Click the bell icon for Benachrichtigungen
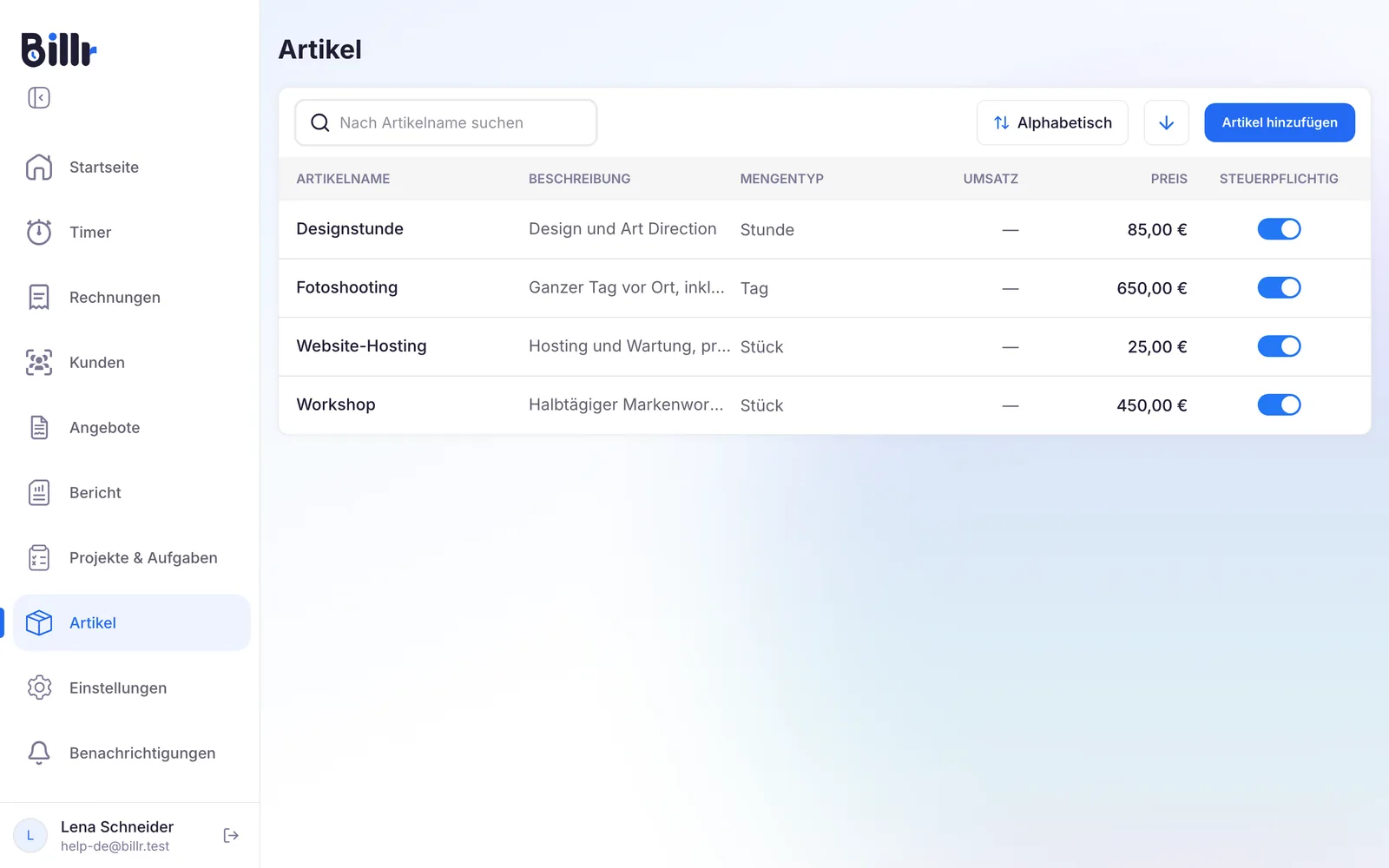 [x=39, y=753]
